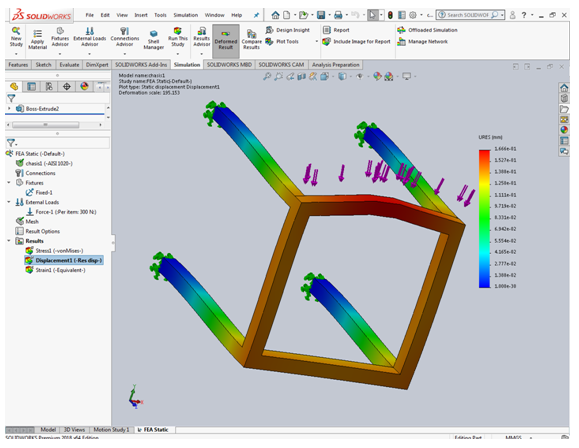The height and width of the screenshot is (448, 579).
Task: Open New Study dropdown arrow
Action: [16, 54]
